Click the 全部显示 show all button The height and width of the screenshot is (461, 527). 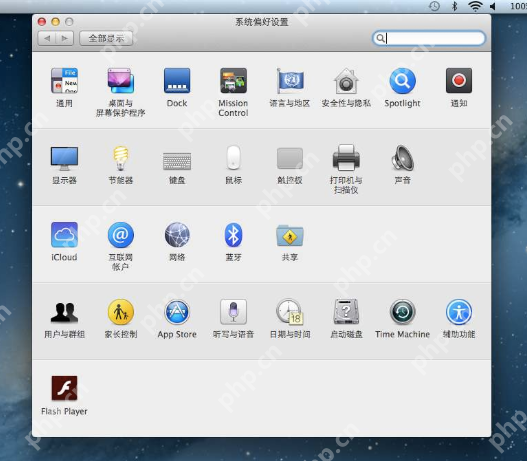click(x=106, y=38)
